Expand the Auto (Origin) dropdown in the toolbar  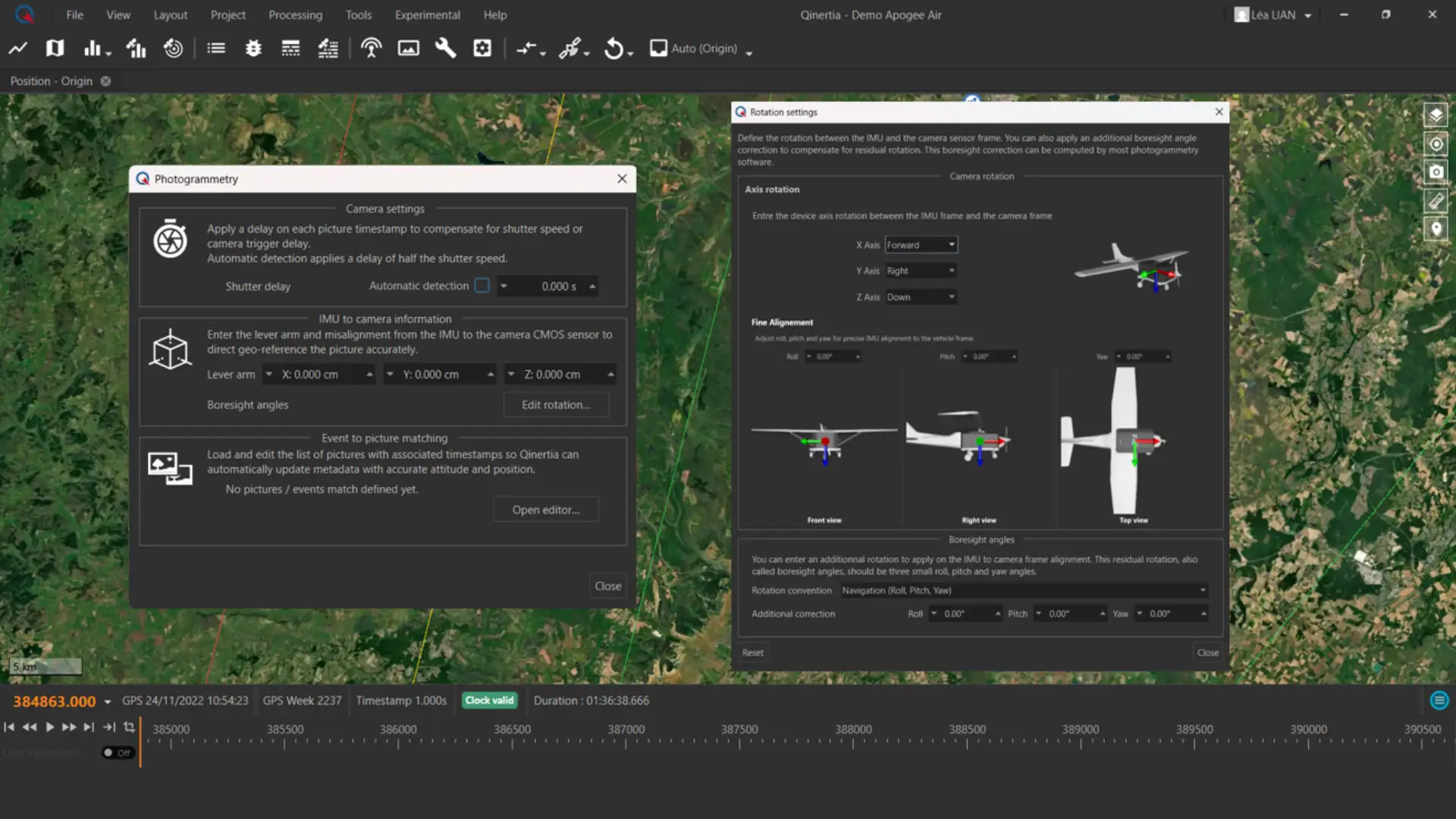[x=749, y=52]
